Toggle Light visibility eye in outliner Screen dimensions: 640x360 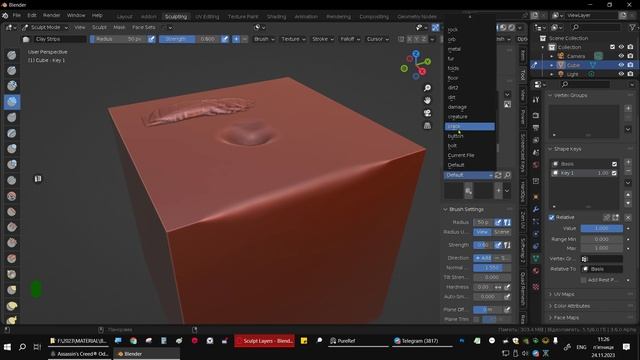[621, 74]
